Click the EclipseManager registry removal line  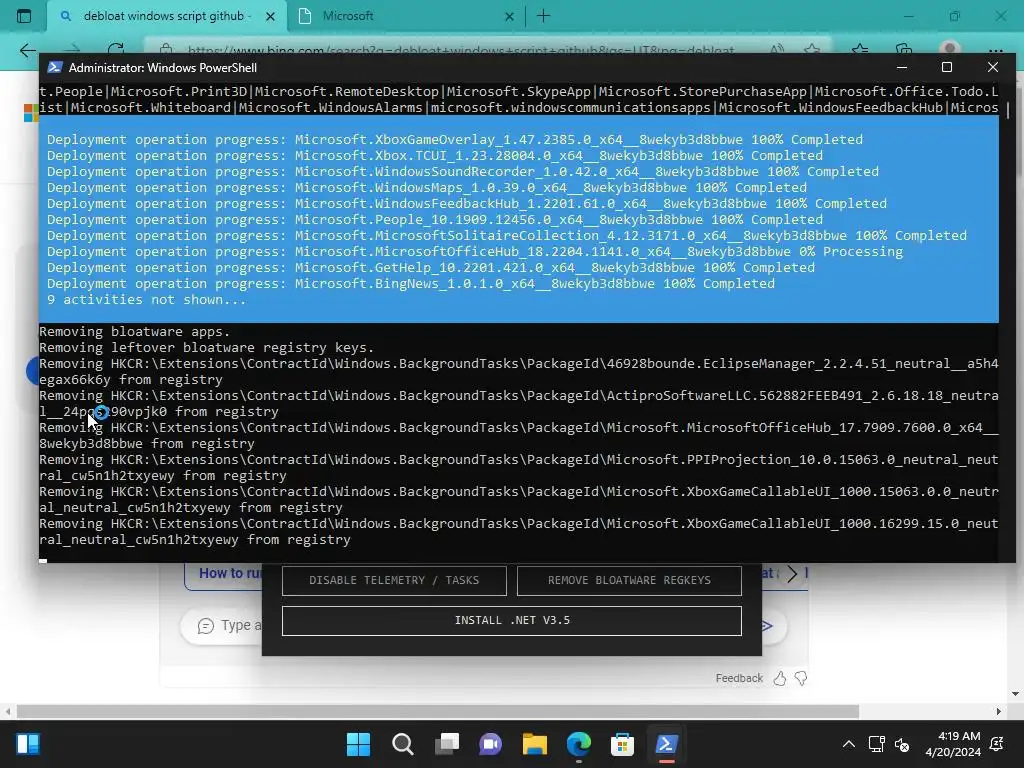[x=519, y=372]
